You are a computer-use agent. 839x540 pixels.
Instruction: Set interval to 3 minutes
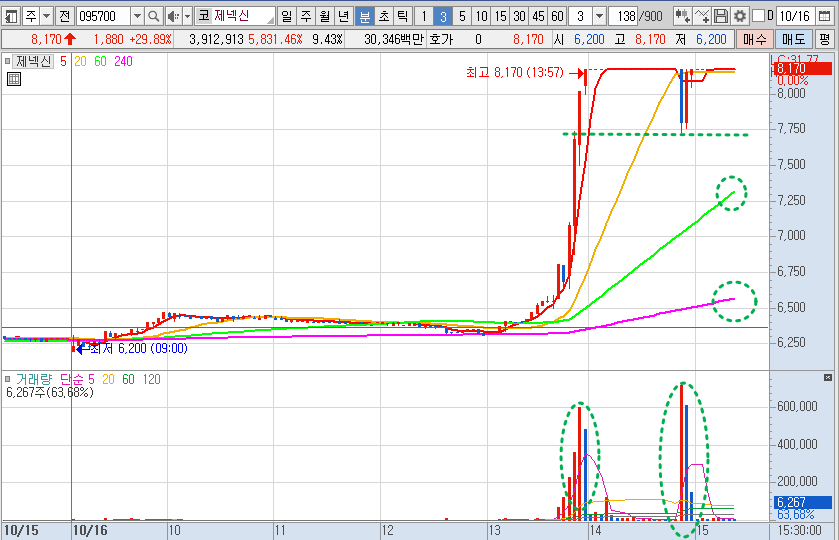(443, 16)
